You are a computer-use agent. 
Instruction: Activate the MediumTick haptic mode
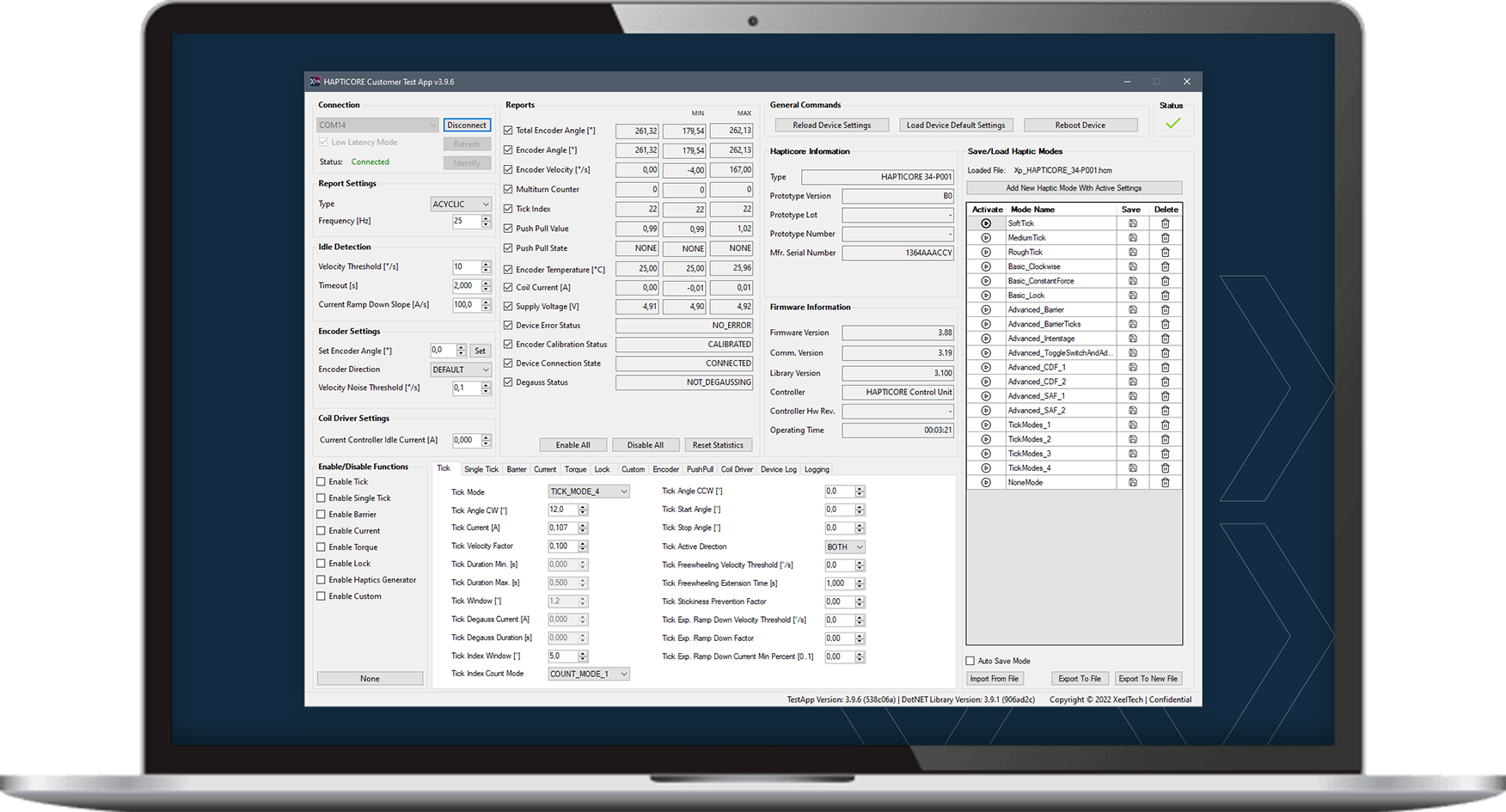click(986, 238)
